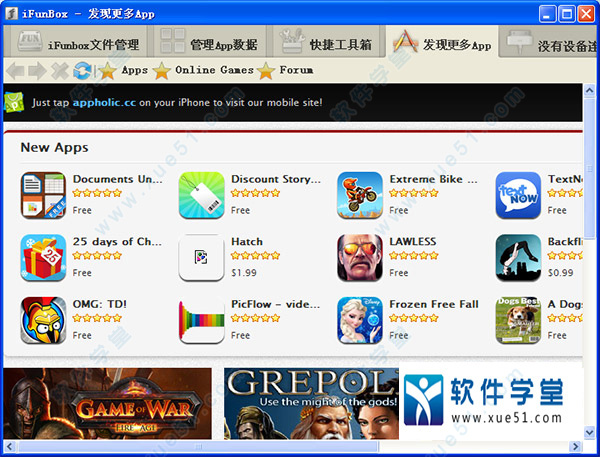Open the OMG: TD! title link
The height and width of the screenshot is (457, 600).
pos(99,304)
